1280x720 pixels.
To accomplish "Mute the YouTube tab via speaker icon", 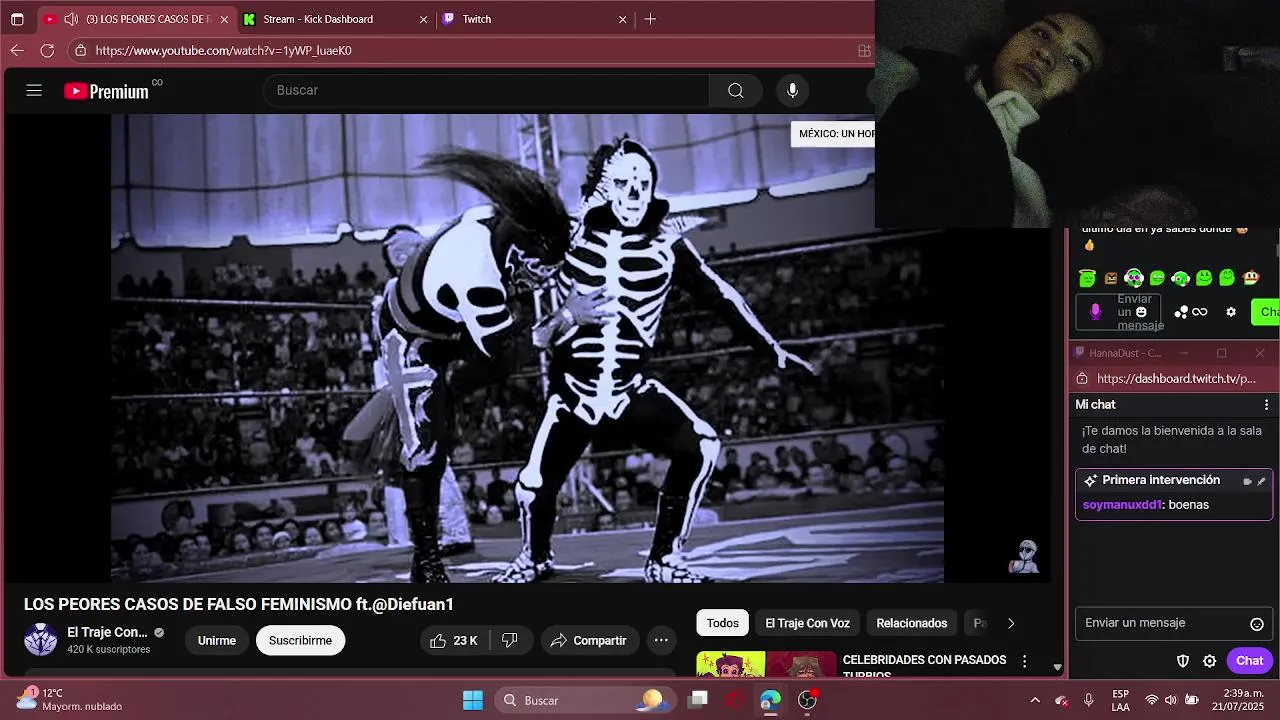I will point(71,19).
